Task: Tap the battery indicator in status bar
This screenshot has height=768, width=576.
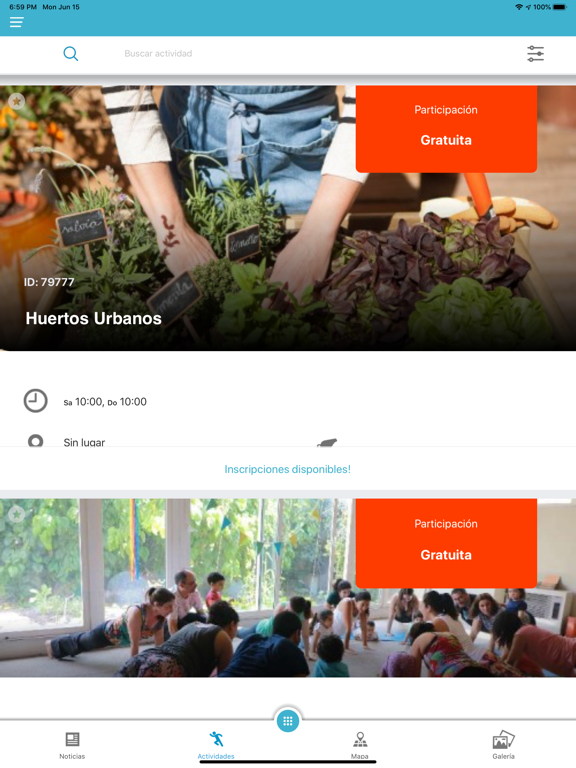Action: click(x=560, y=7)
